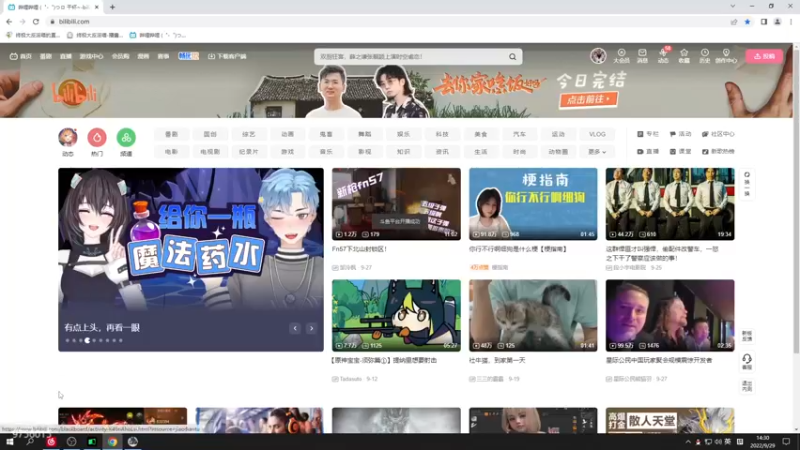This screenshot has height=450, width=800.
Task: Select 赛事 in the top navigation
Action: (x=163, y=56)
